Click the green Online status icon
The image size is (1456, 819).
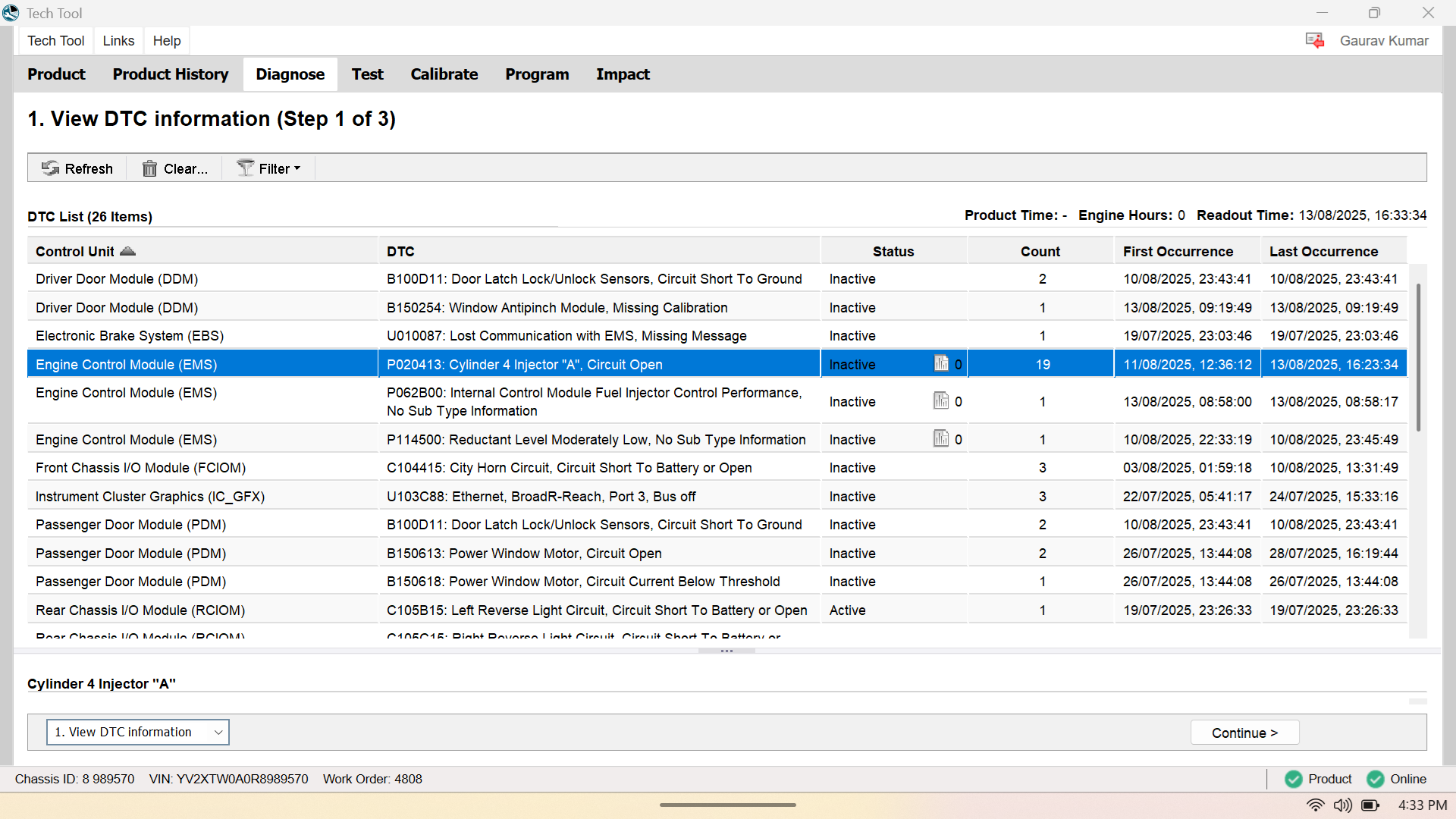[1375, 779]
